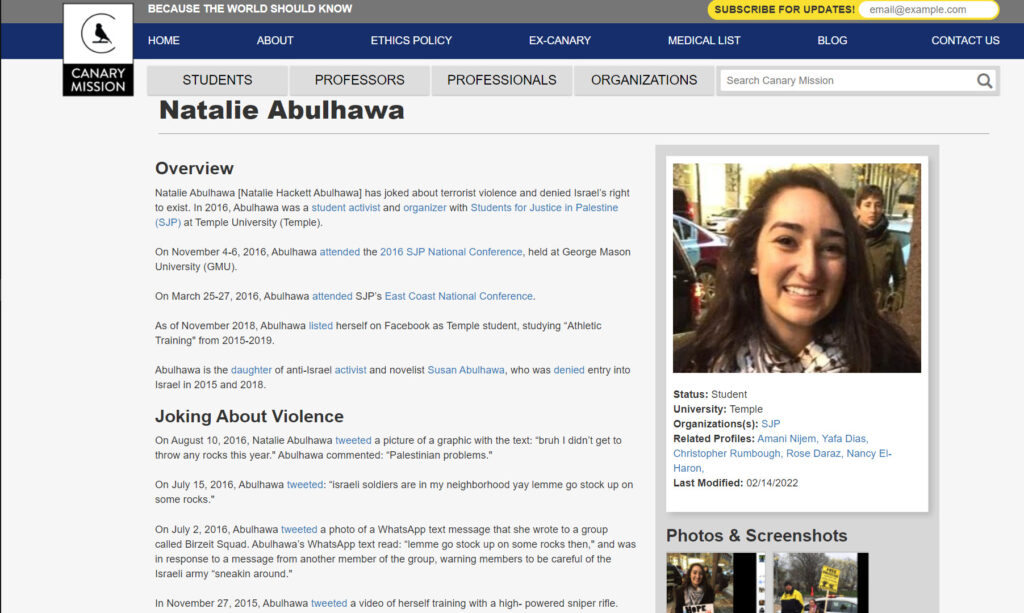Click 'attended' link in March 2016 paragraph
Viewport: 1024px width, 613px height.
pos(332,296)
